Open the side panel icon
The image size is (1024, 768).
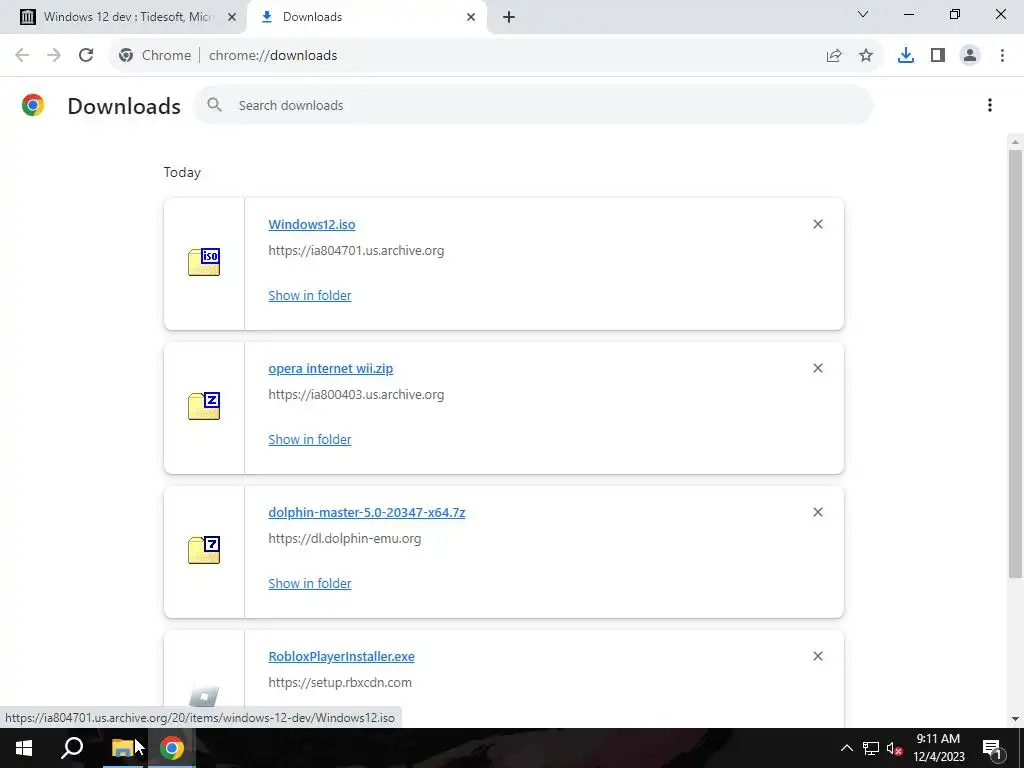938,56
